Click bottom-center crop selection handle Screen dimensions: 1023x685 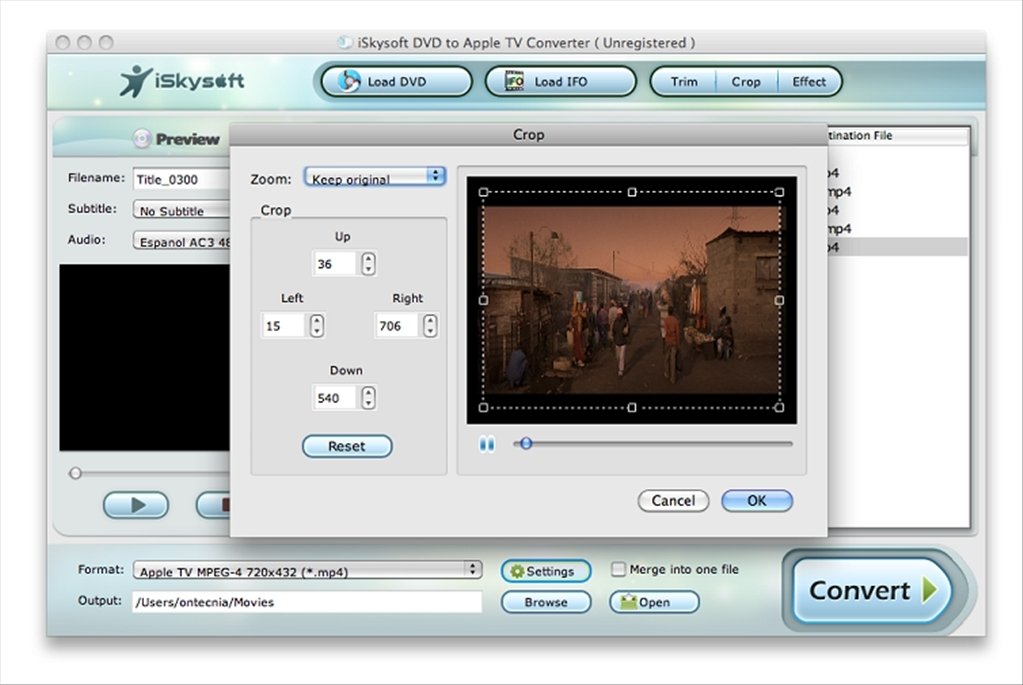(632, 408)
